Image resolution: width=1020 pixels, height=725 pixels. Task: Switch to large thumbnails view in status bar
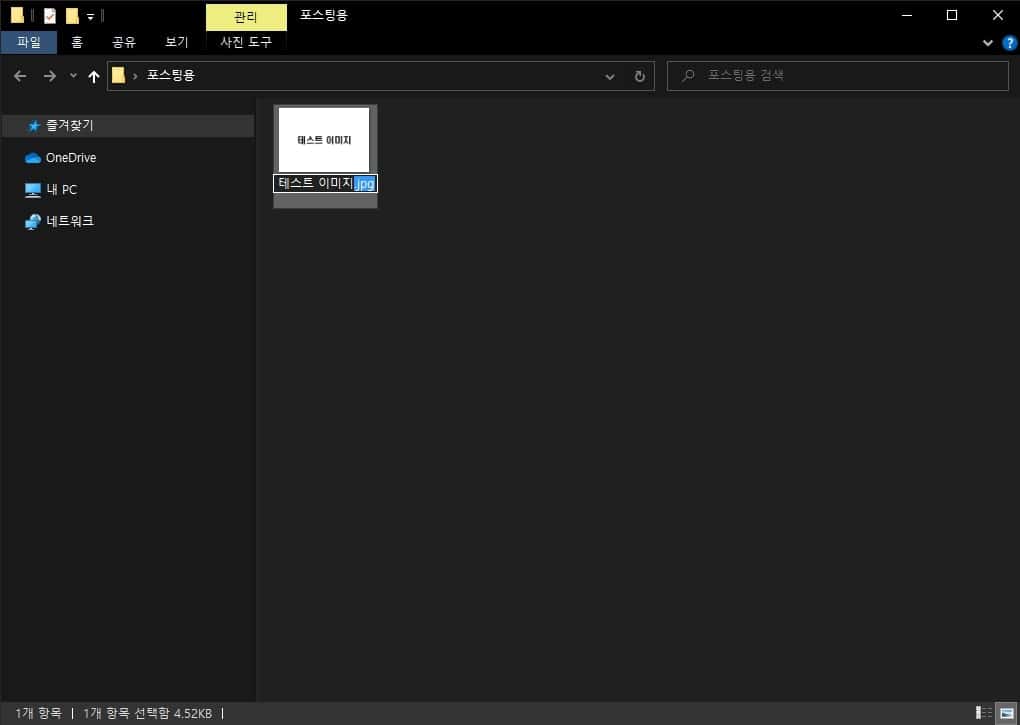click(1006, 713)
